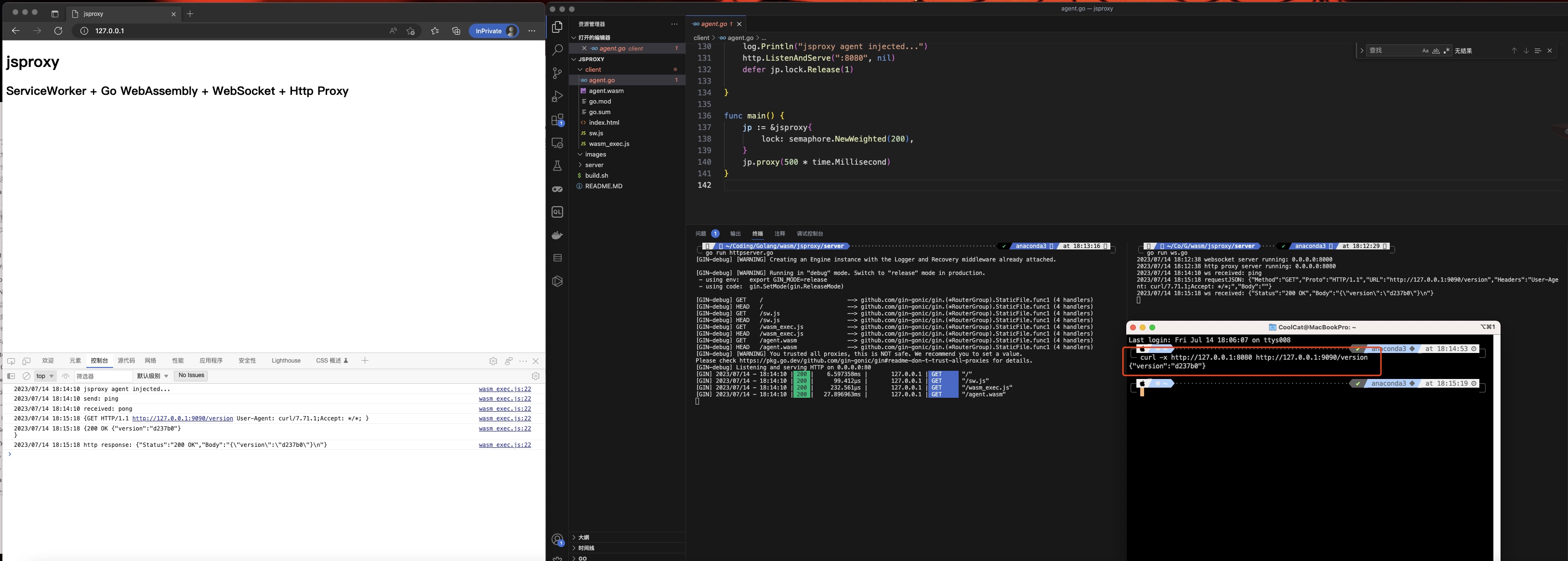Expand the server folder in the explorer
The height and width of the screenshot is (561, 1568).
pos(594,165)
